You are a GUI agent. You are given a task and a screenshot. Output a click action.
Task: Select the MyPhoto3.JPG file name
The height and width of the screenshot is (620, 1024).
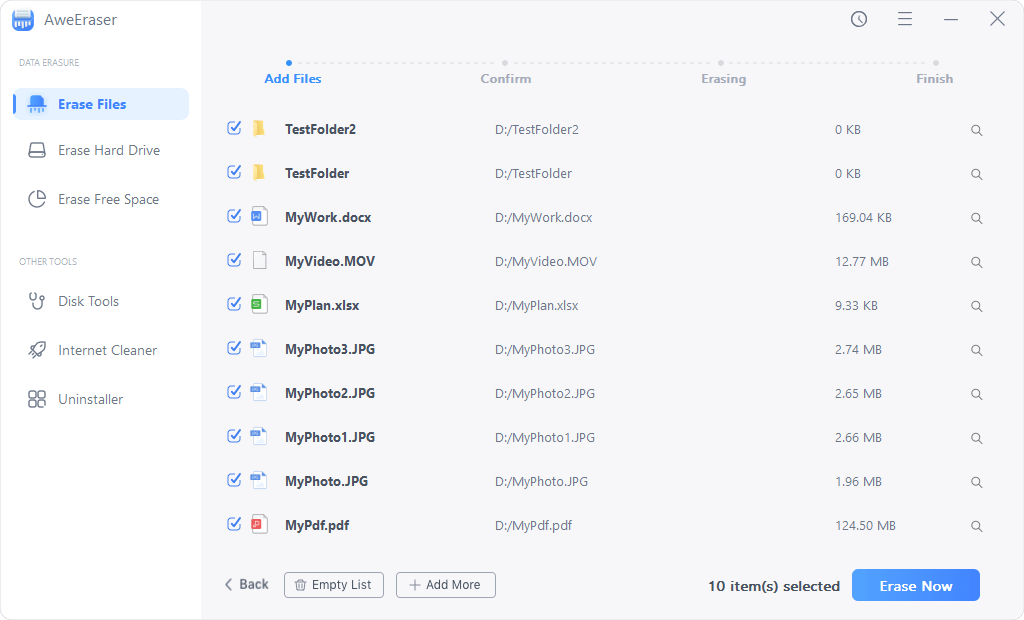click(x=330, y=349)
